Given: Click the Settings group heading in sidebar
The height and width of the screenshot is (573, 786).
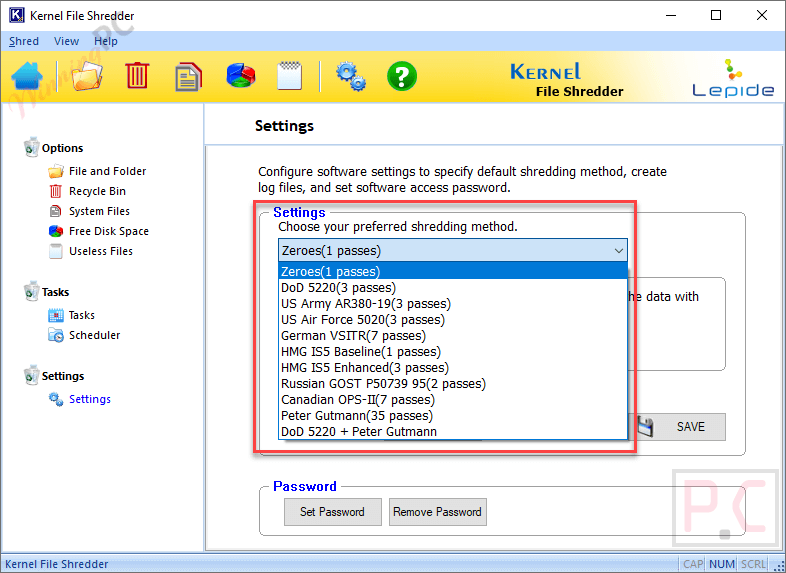Looking at the screenshot, I should pos(63,376).
